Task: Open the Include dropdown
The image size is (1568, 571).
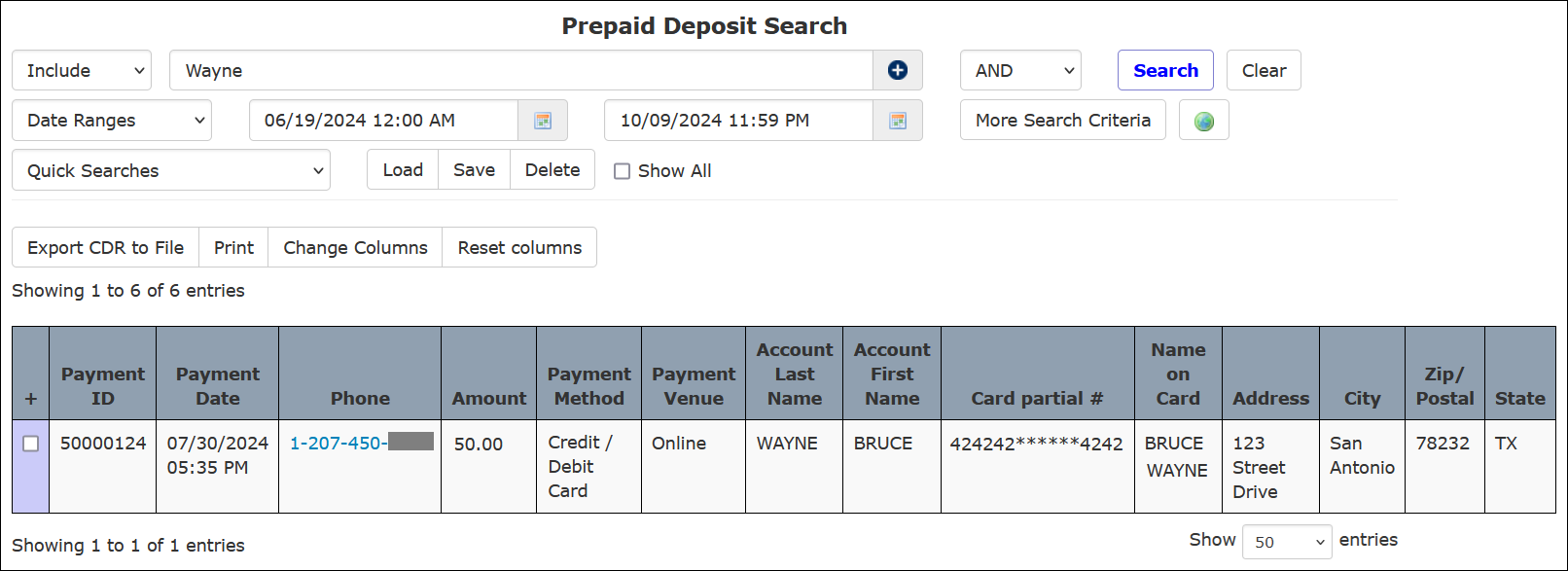Action: [82, 70]
